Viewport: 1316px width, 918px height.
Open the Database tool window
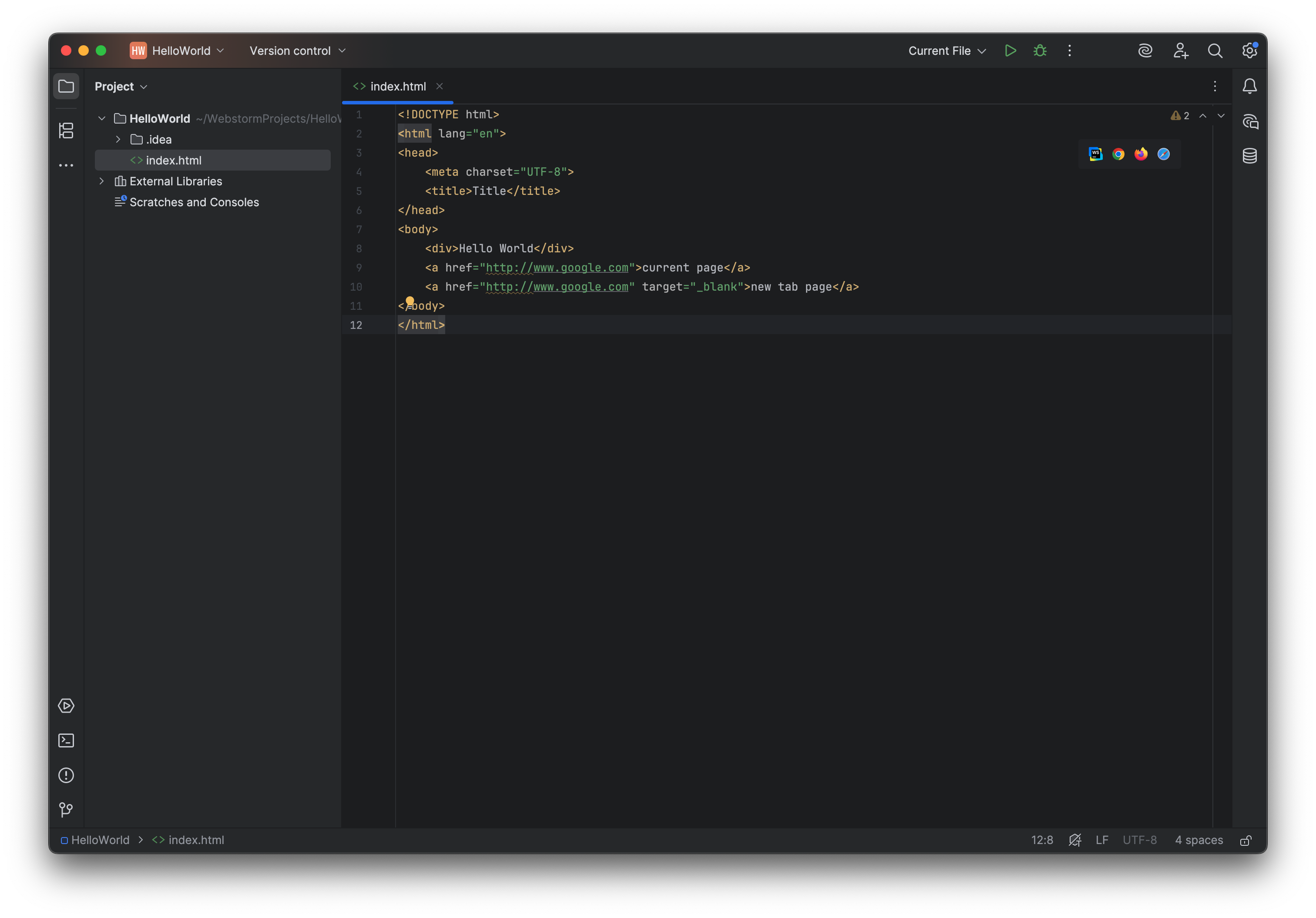(1249, 155)
